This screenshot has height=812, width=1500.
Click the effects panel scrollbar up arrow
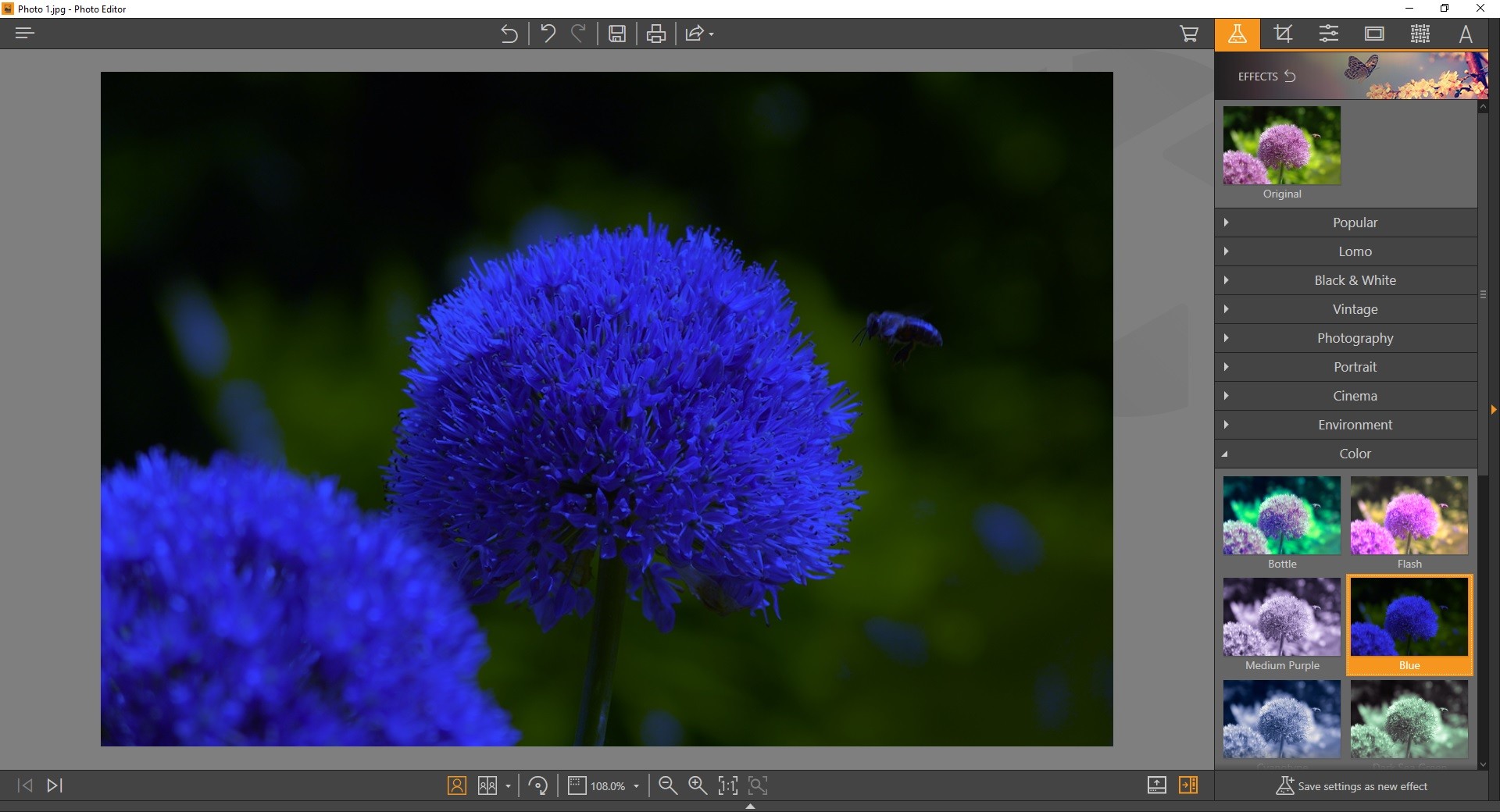(1483, 108)
